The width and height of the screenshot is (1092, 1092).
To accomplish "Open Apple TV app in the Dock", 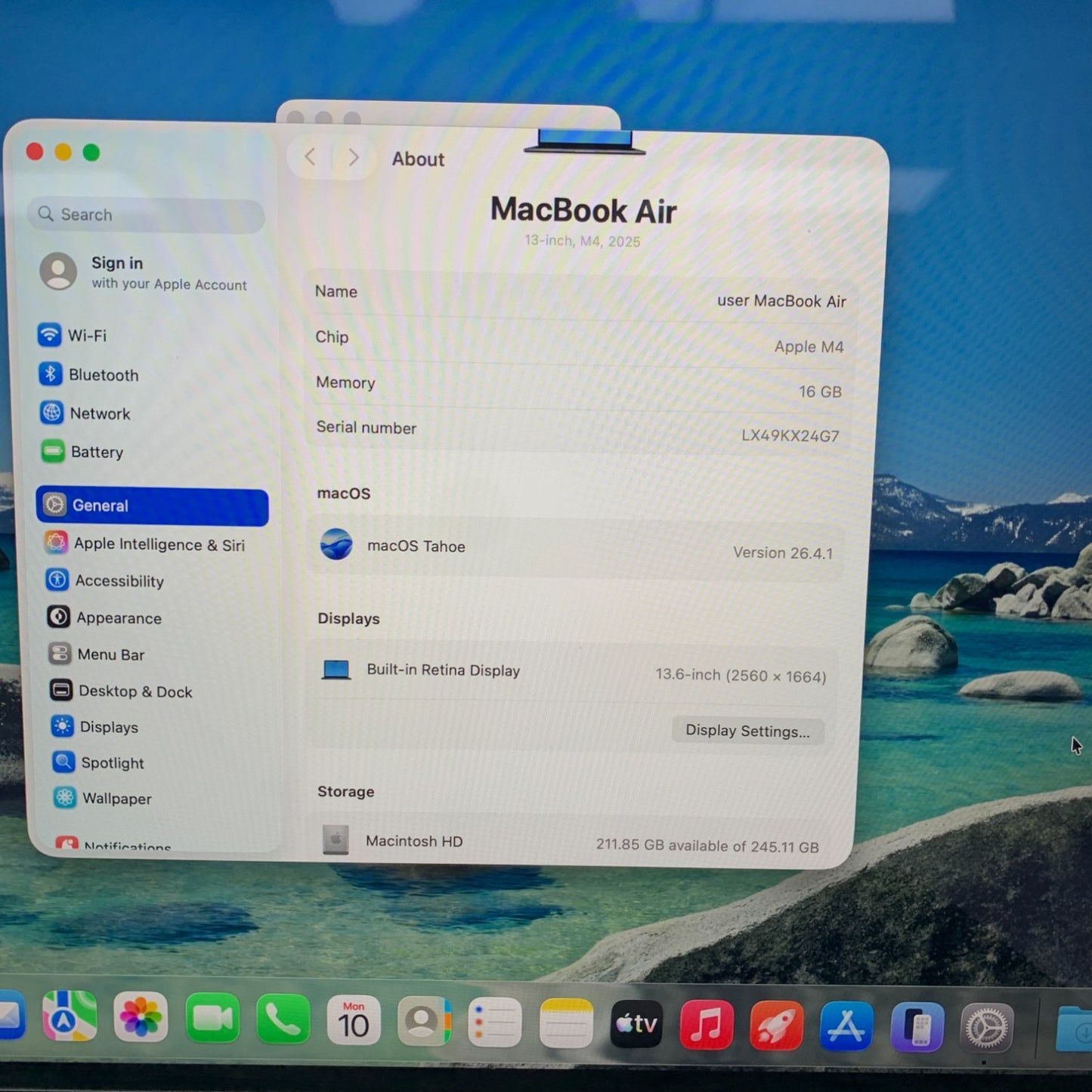I will (636, 1024).
